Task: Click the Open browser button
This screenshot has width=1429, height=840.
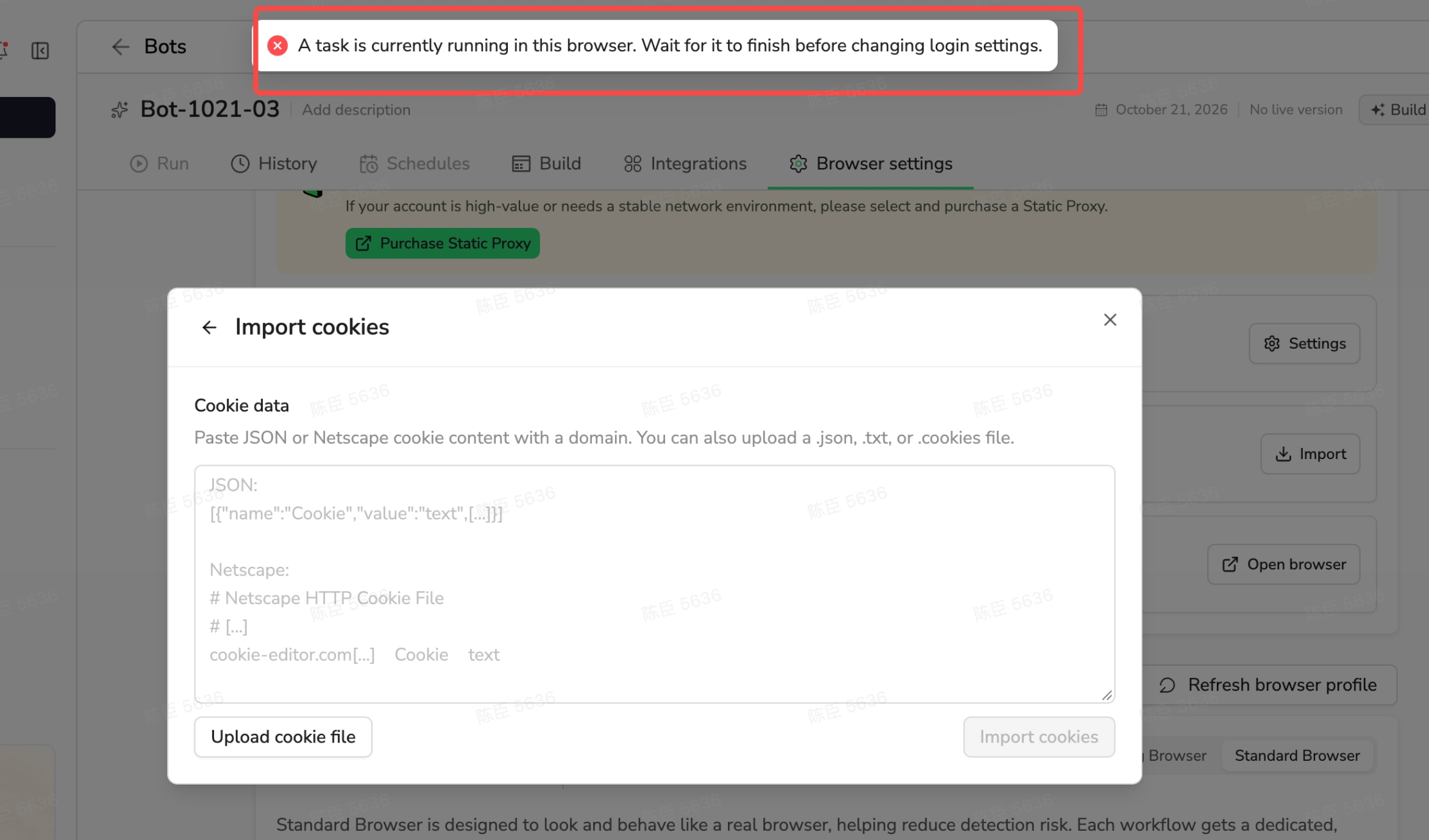Action: pos(1284,564)
